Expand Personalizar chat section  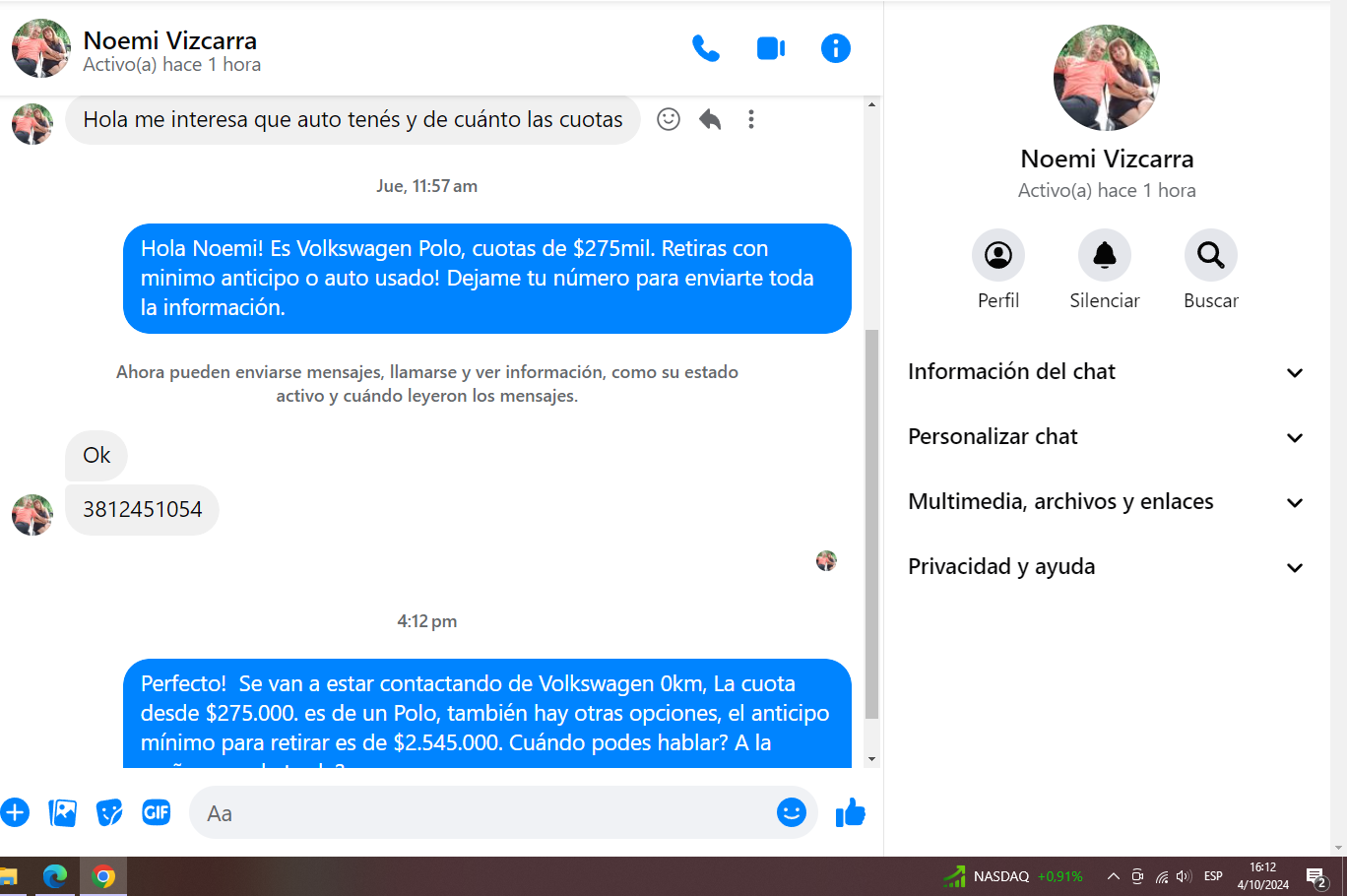(x=1106, y=437)
